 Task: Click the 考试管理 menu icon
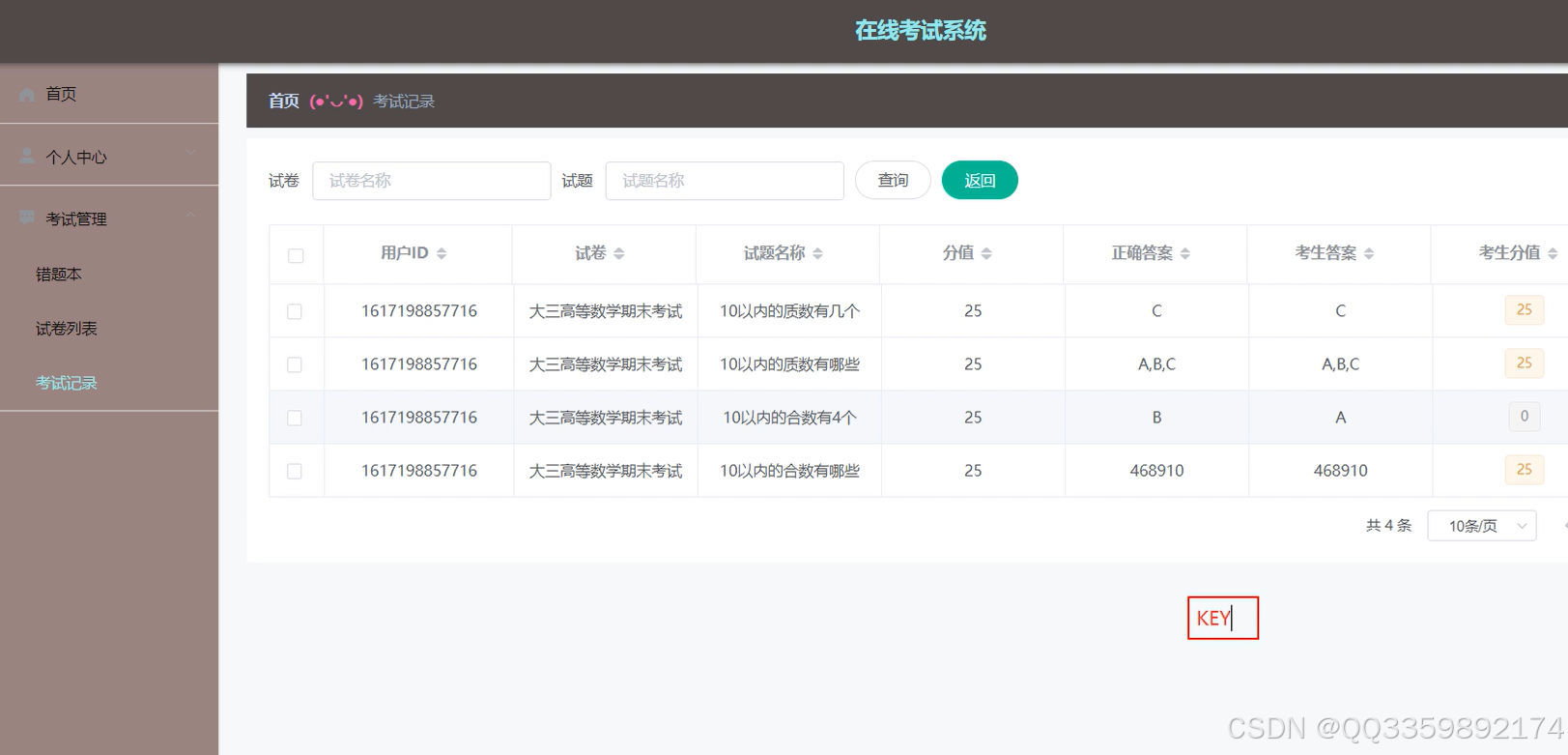coord(27,218)
